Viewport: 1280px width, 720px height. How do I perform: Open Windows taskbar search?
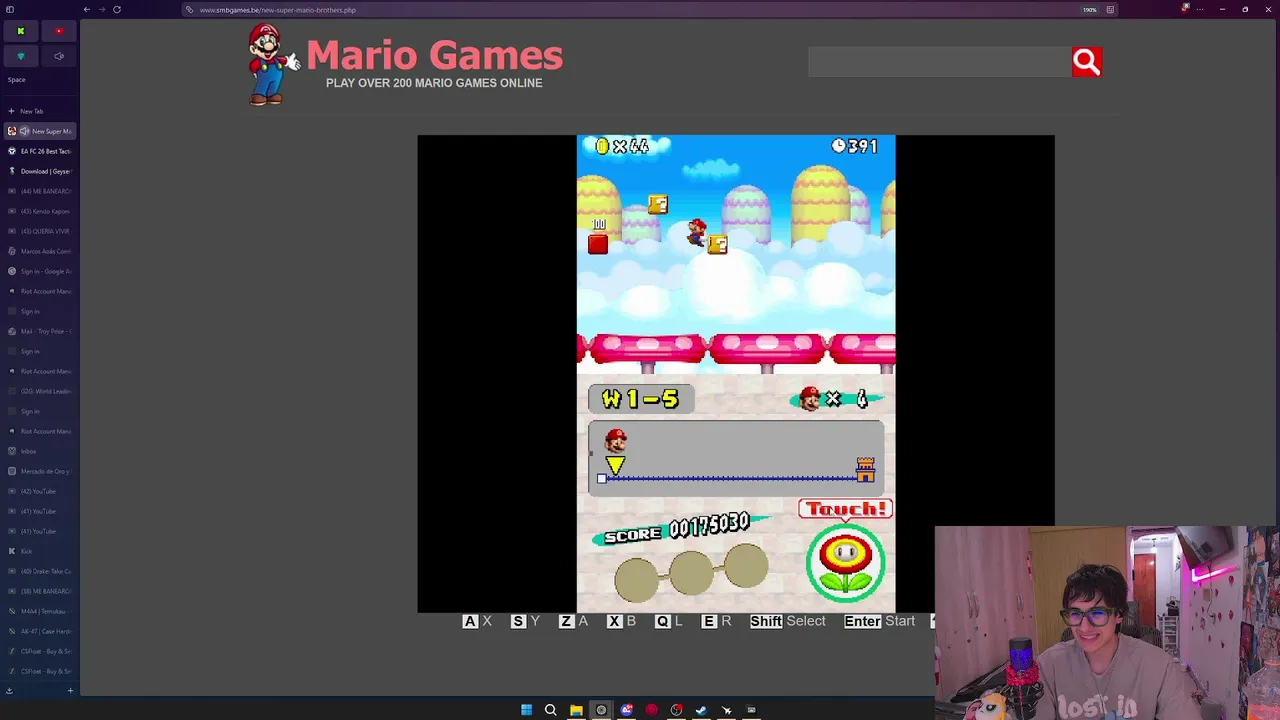(551, 710)
